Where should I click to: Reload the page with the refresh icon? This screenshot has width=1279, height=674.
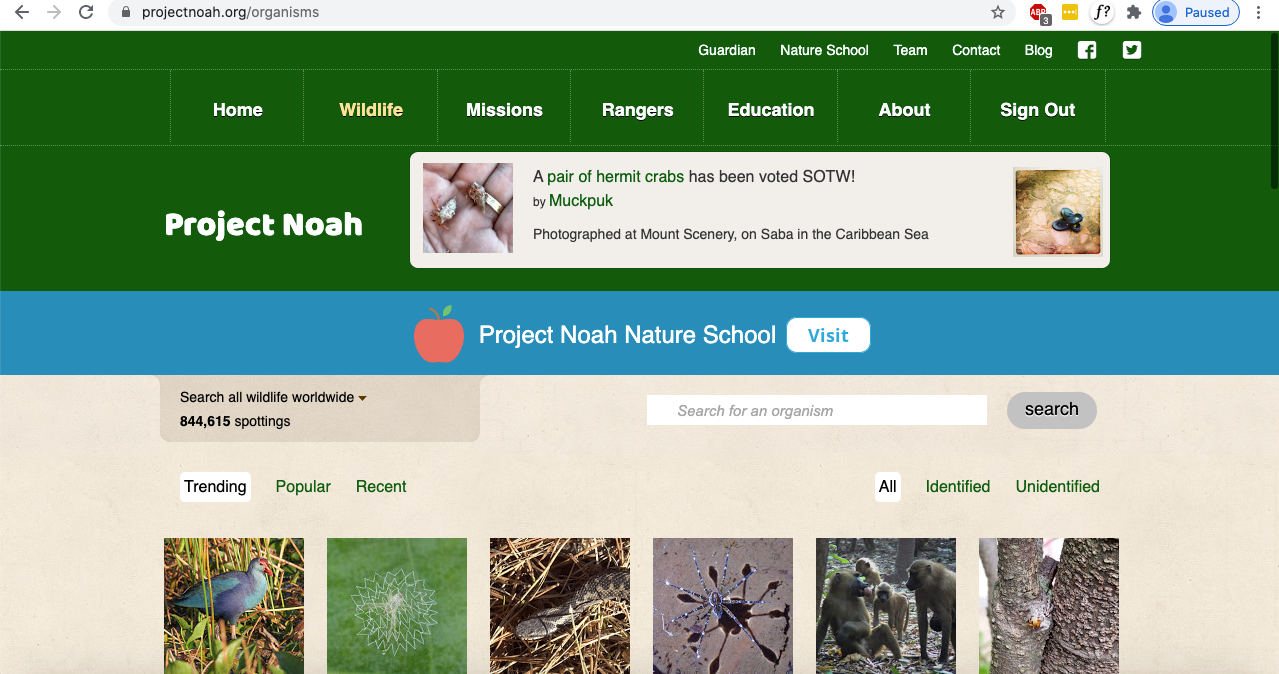[86, 13]
